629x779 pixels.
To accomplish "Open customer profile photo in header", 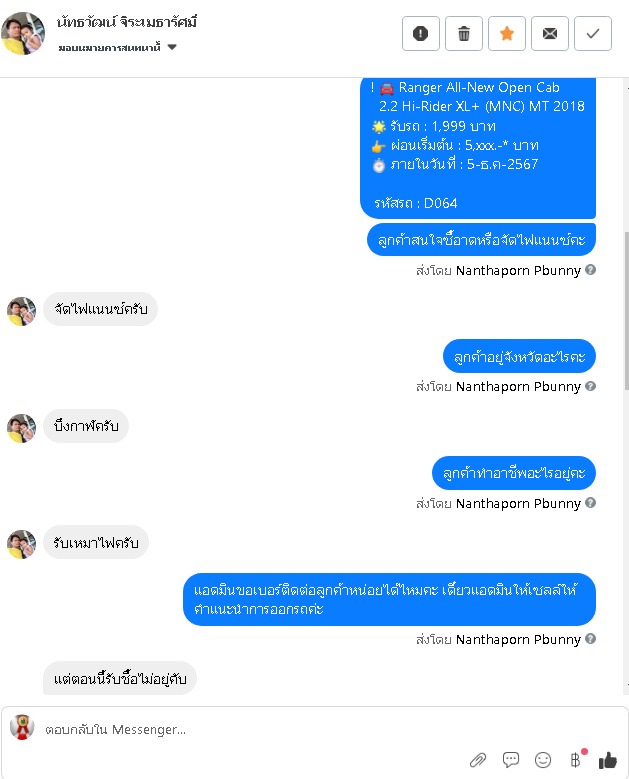I will click(23, 33).
